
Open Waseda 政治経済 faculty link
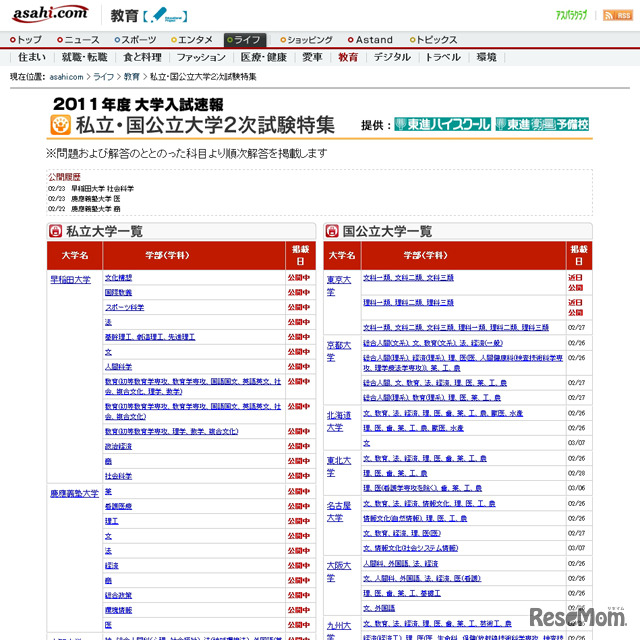pyautogui.click(x=118, y=447)
